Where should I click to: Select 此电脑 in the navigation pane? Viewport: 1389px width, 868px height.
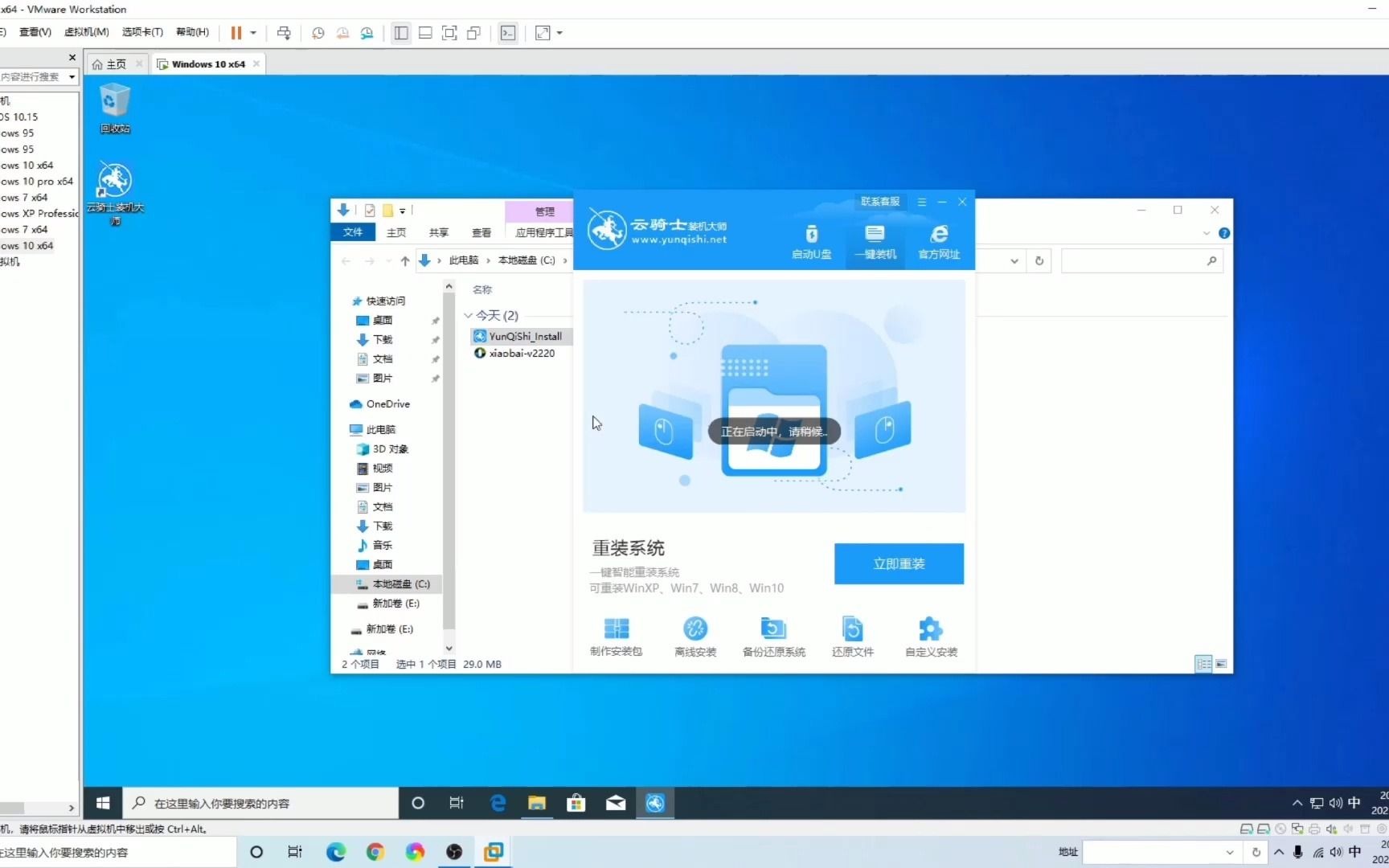372,429
